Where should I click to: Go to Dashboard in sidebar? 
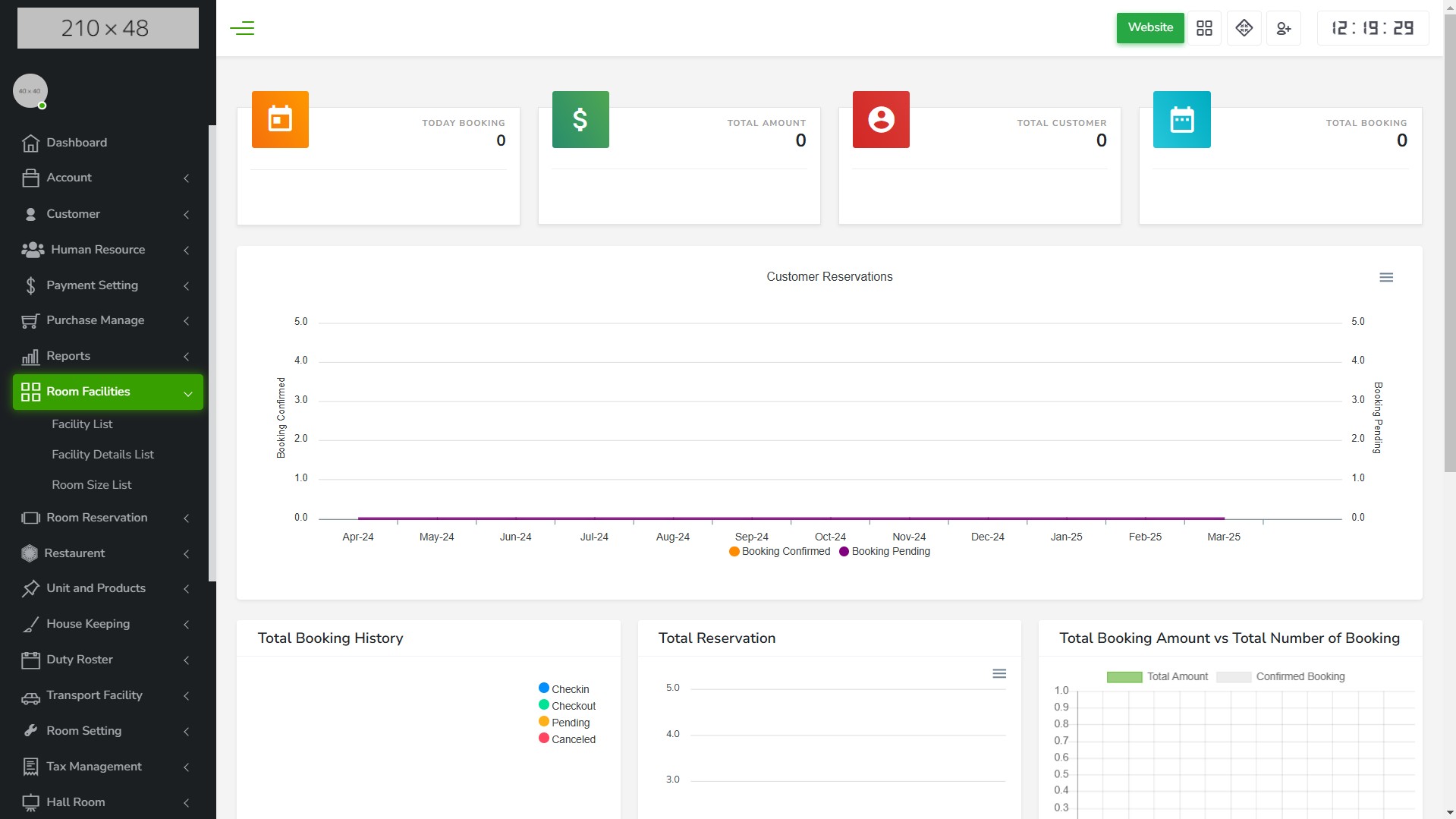pos(77,143)
